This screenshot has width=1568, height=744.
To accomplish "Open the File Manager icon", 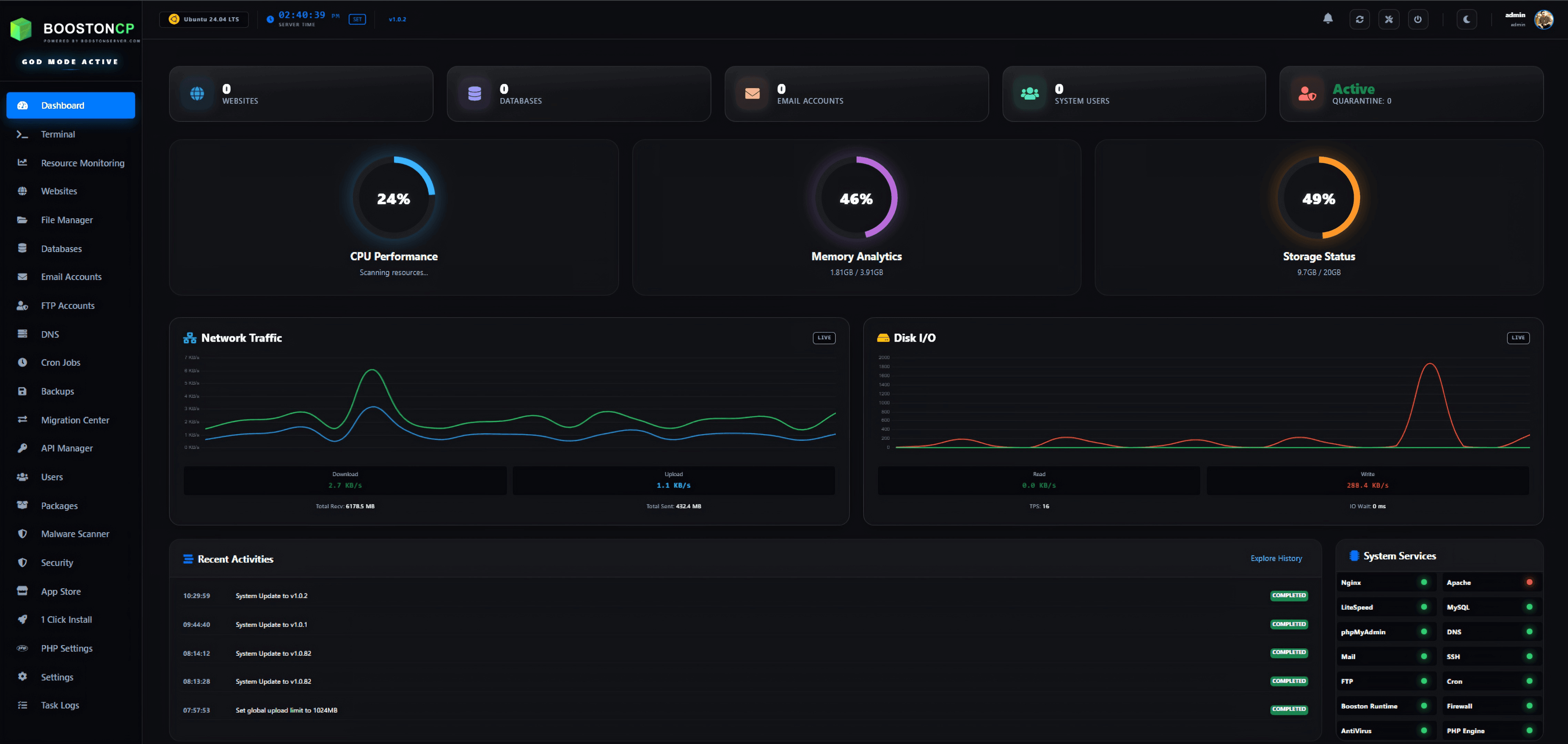I will [x=22, y=220].
